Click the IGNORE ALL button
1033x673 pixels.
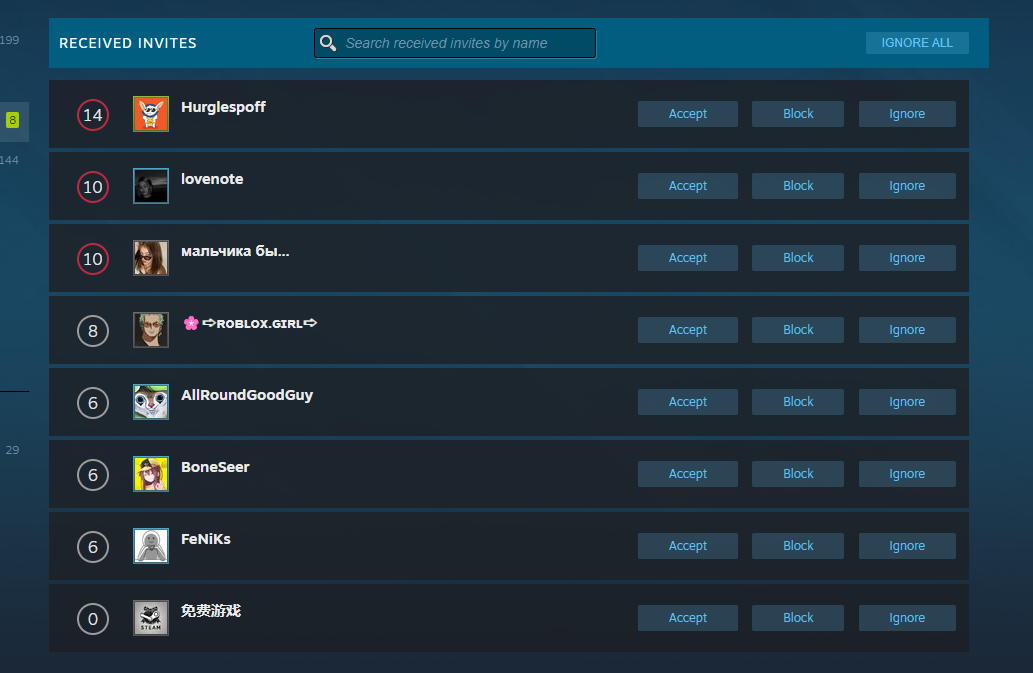917,43
